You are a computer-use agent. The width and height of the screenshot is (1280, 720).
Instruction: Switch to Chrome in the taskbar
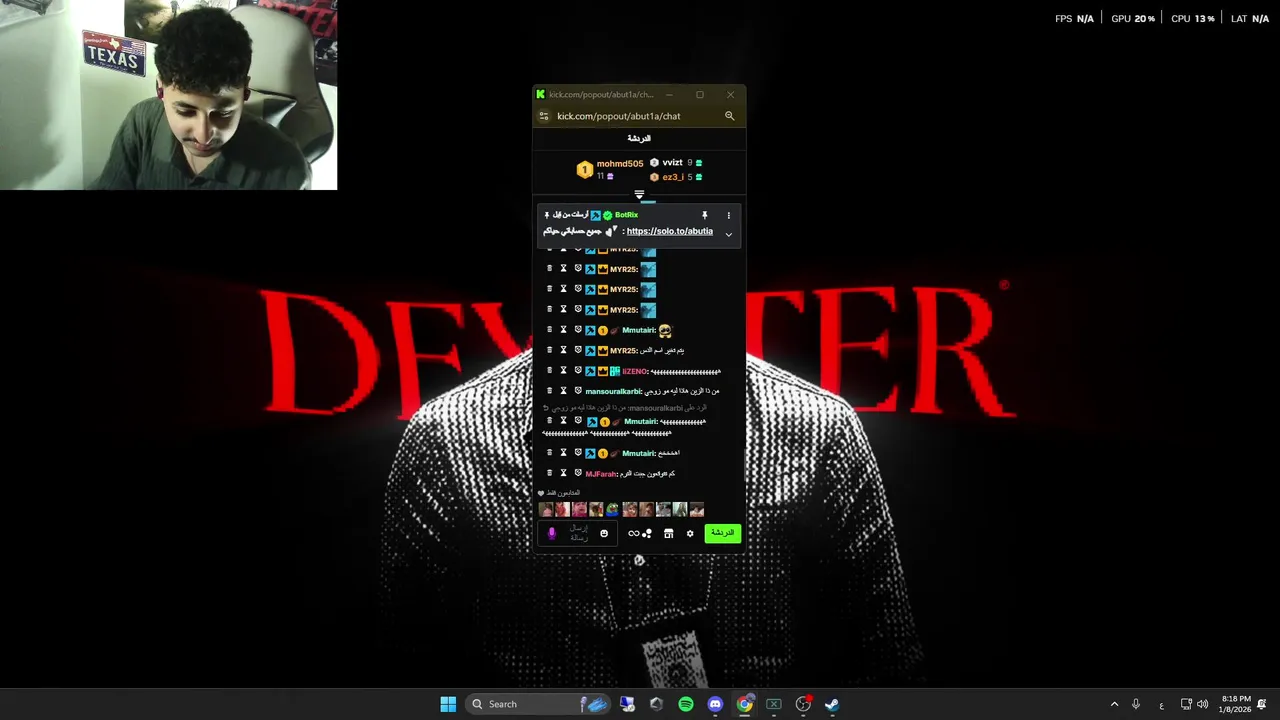click(744, 704)
